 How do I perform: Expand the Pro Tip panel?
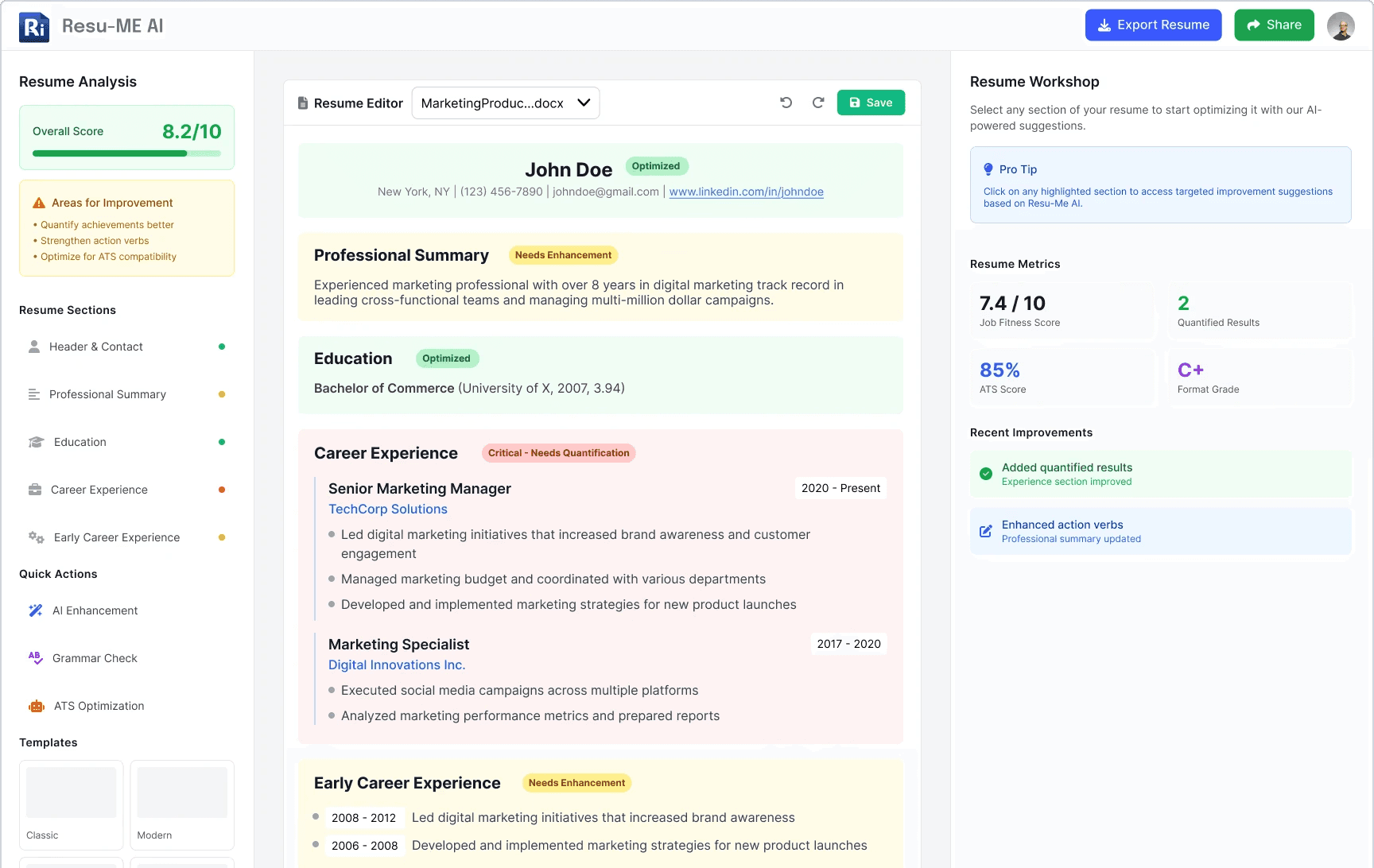[x=1160, y=184]
